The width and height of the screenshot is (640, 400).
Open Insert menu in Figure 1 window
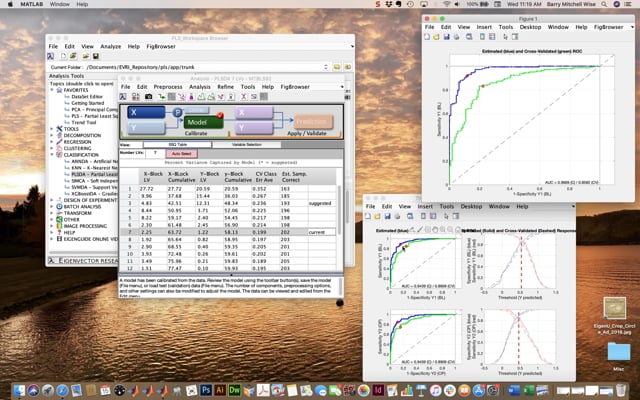tap(484, 27)
